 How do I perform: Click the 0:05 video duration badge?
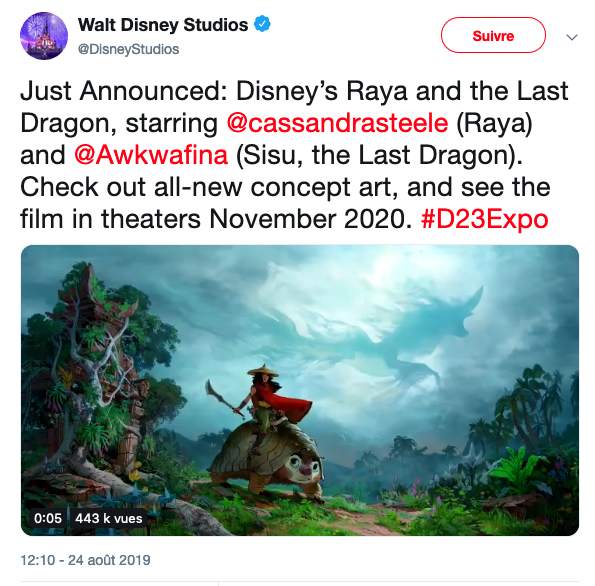(x=48, y=518)
